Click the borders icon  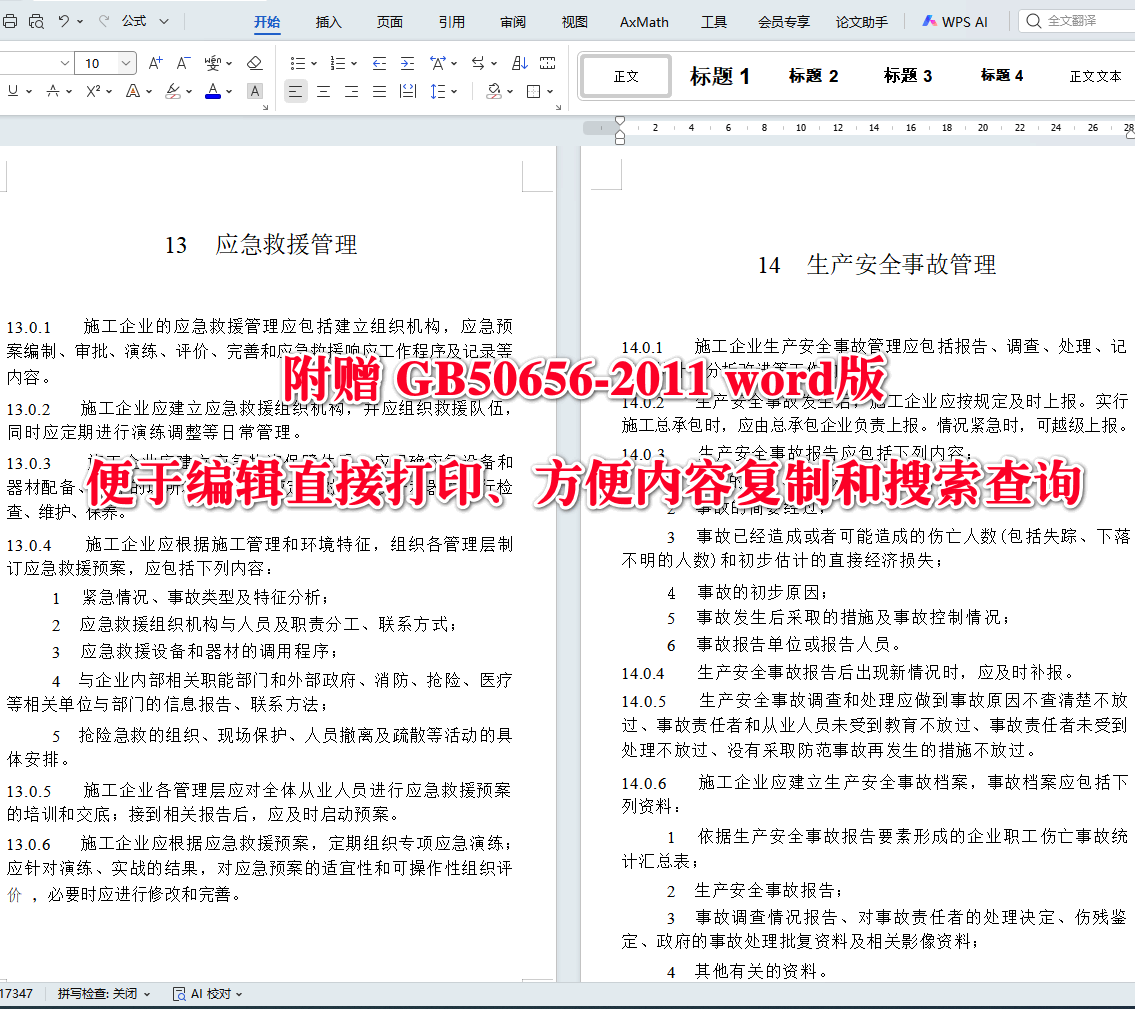click(534, 91)
